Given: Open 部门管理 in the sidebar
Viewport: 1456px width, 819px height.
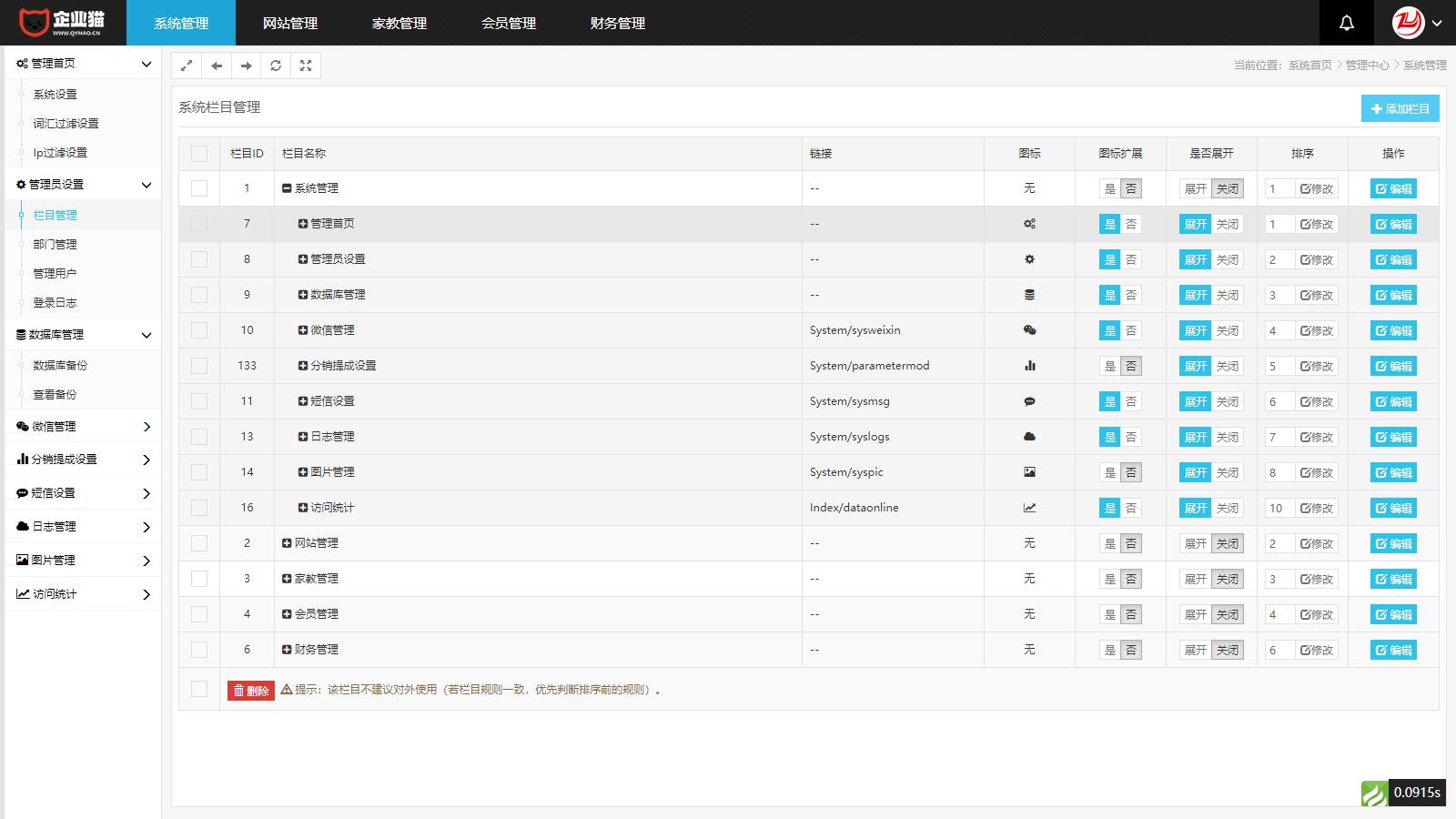Looking at the screenshot, I should pos(55,244).
